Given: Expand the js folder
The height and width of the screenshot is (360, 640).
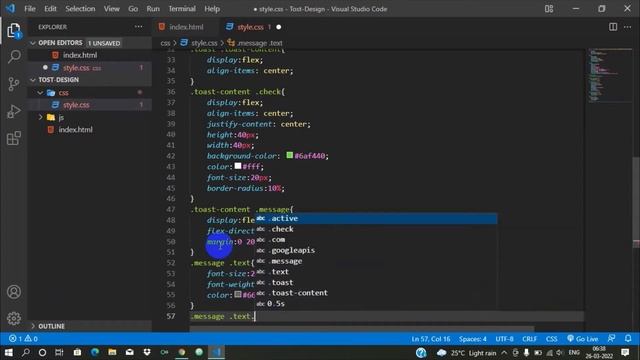Looking at the screenshot, I should point(40,118).
